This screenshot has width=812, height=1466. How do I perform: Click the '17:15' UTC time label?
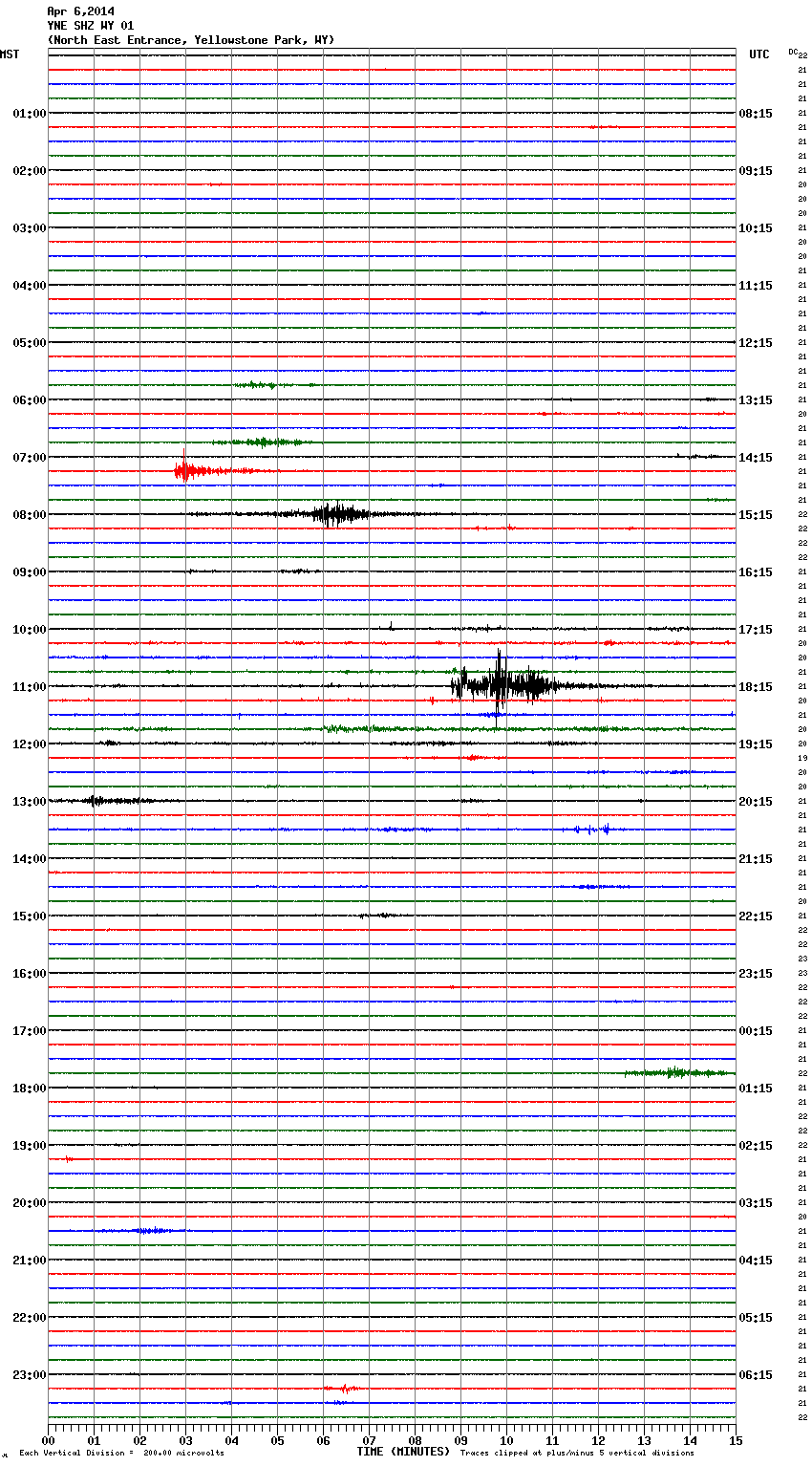pyautogui.click(x=756, y=630)
